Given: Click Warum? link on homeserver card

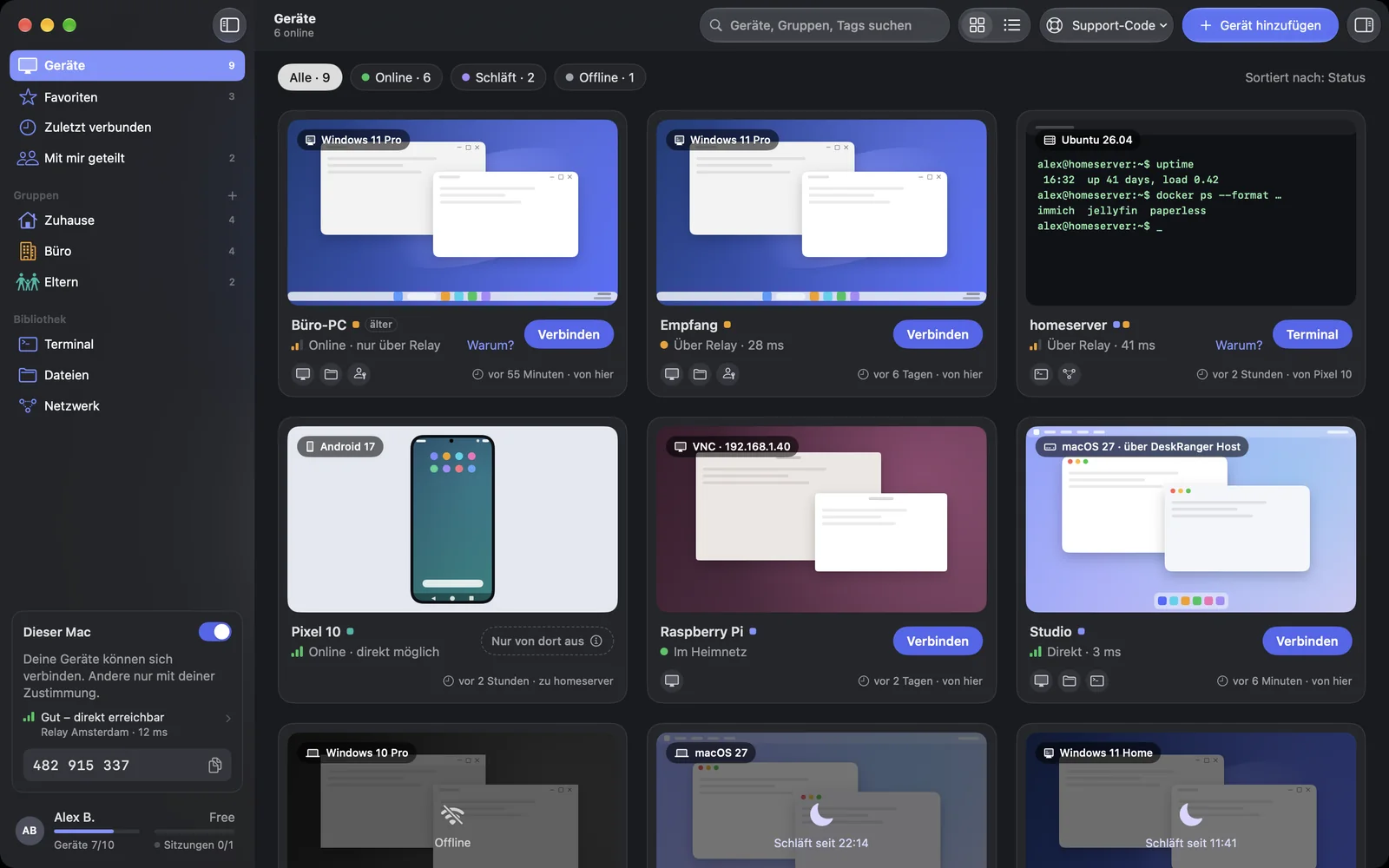Looking at the screenshot, I should pos(1239,345).
